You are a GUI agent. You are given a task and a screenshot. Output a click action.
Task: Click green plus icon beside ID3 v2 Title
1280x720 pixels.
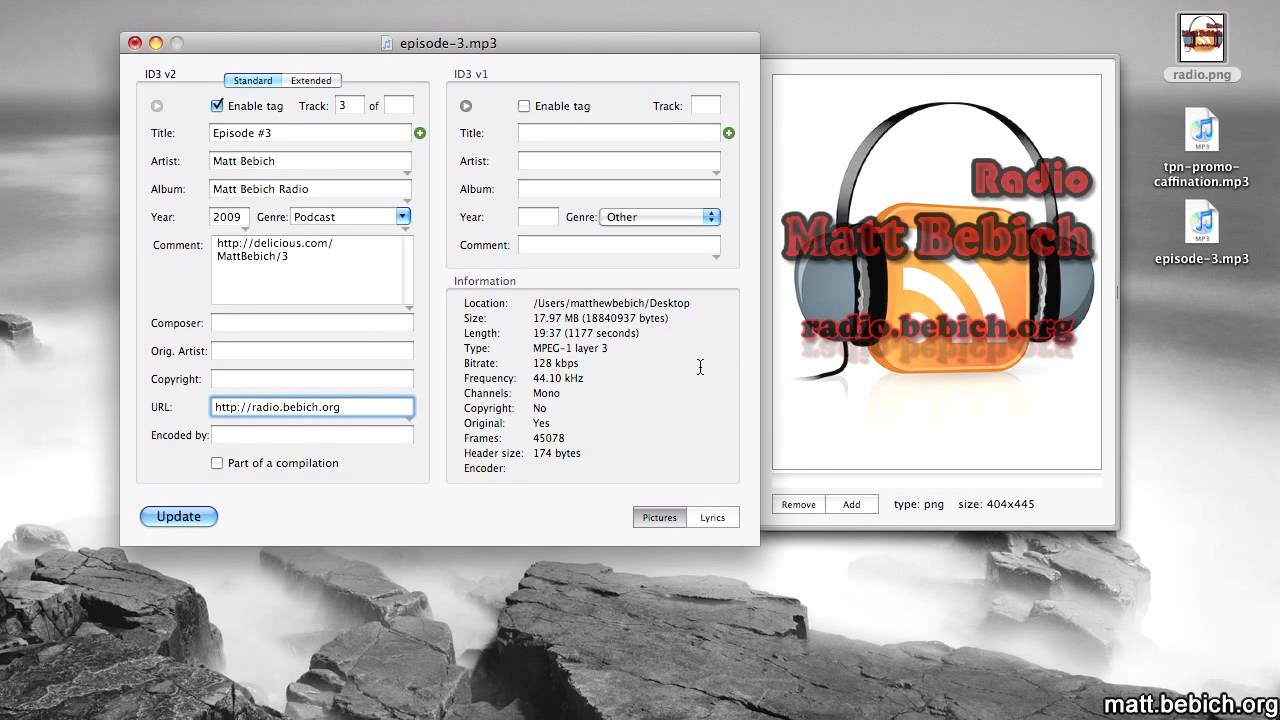[x=420, y=133]
